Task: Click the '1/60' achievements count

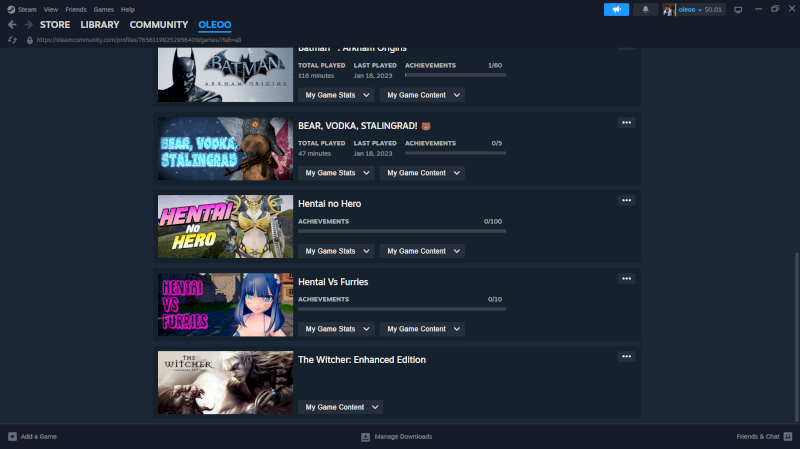Action: pos(495,65)
